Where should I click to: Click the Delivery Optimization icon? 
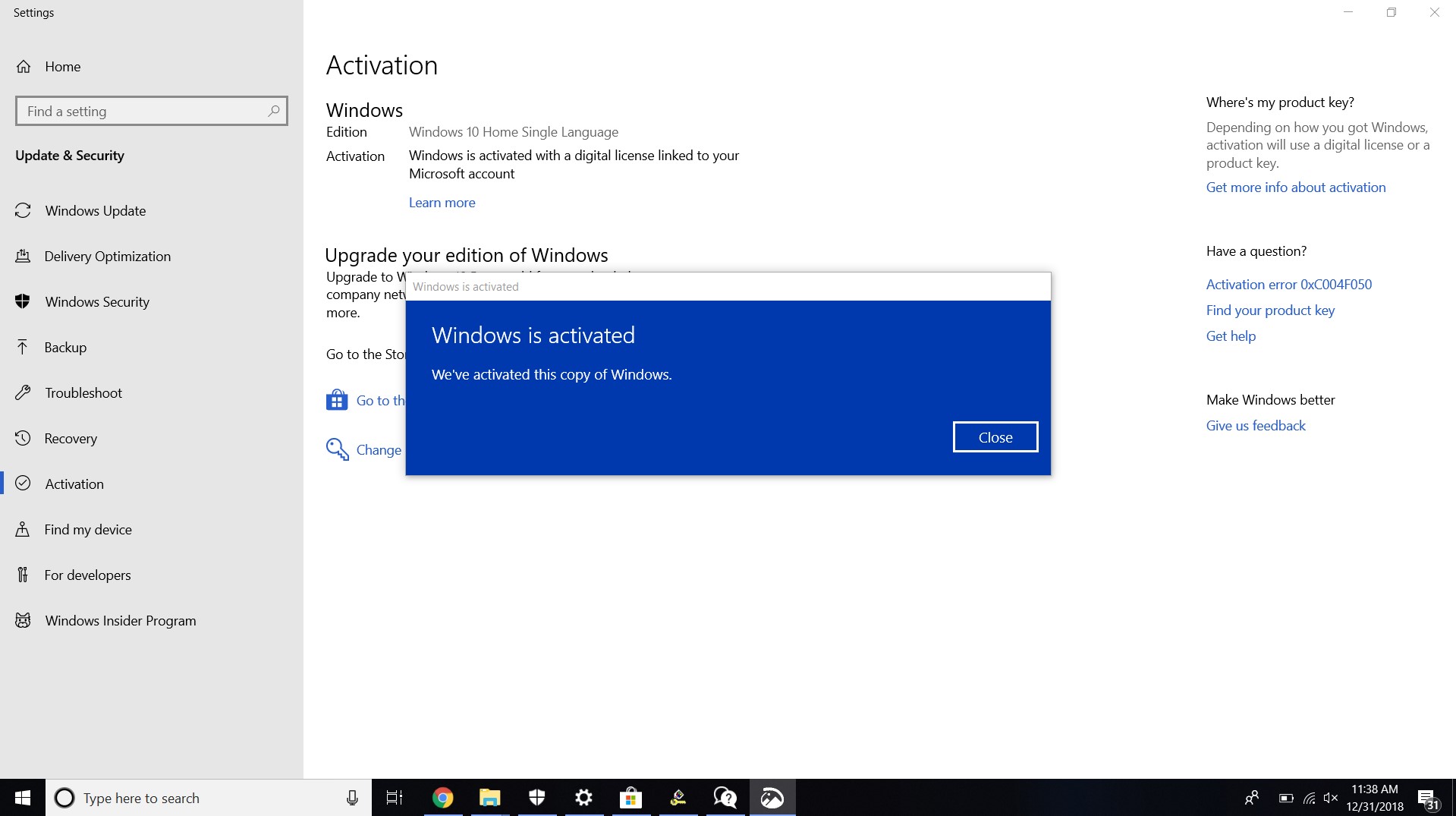tap(24, 256)
